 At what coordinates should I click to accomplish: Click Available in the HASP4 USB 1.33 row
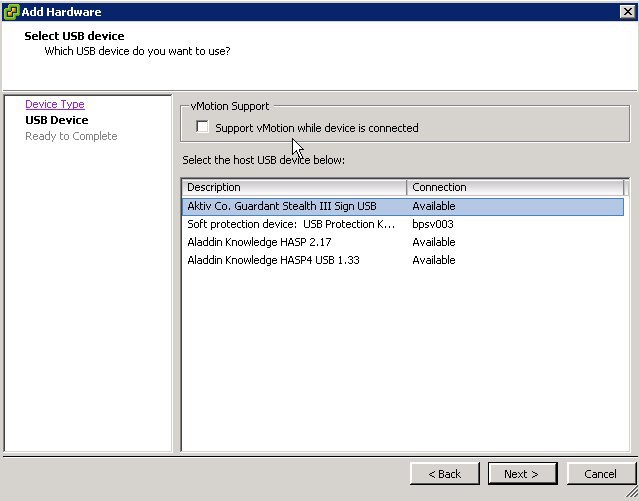click(434, 260)
